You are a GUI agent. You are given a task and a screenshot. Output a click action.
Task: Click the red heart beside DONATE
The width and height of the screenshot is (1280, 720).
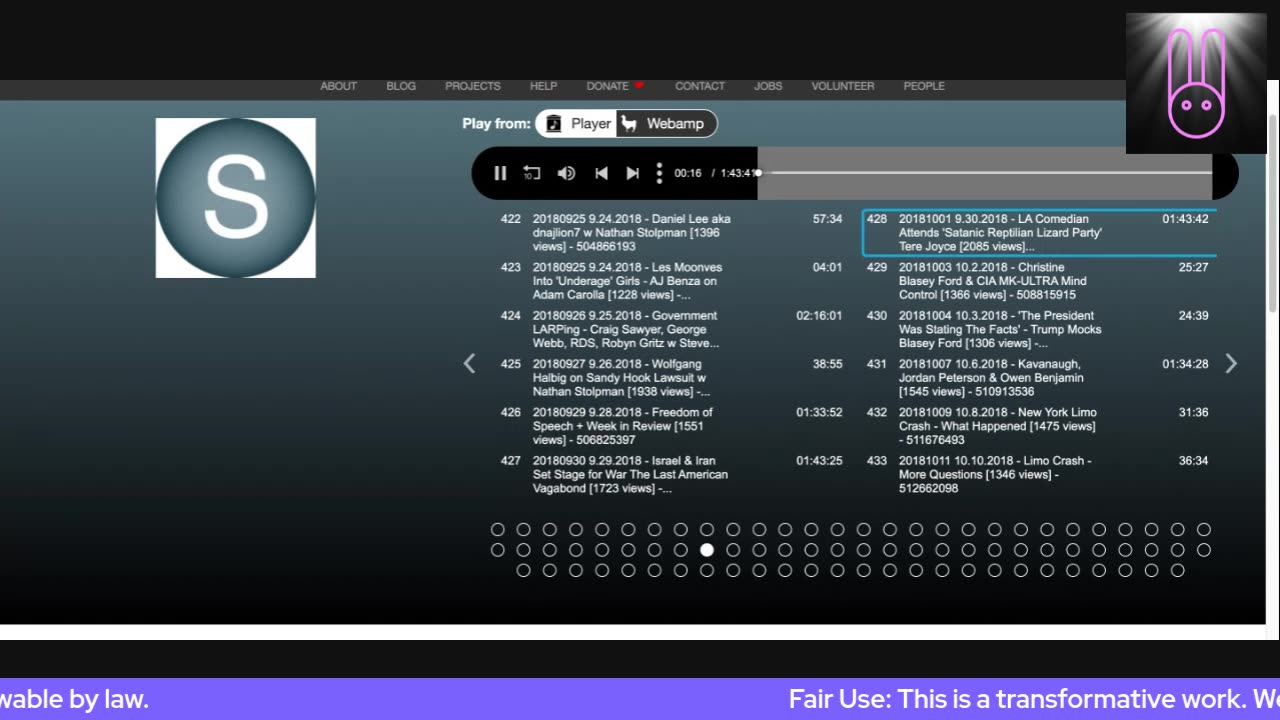[639, 86]
